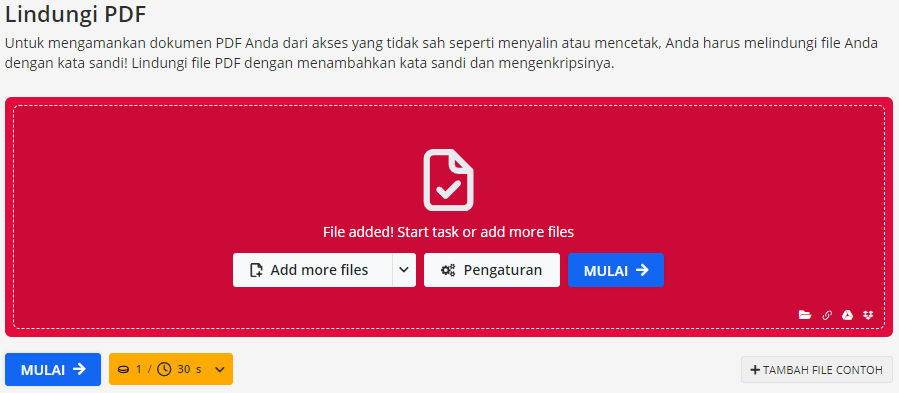Click the Google Drive icon
Image resolution: width=899 pixels, height=393 pixels.
[847, 314]
